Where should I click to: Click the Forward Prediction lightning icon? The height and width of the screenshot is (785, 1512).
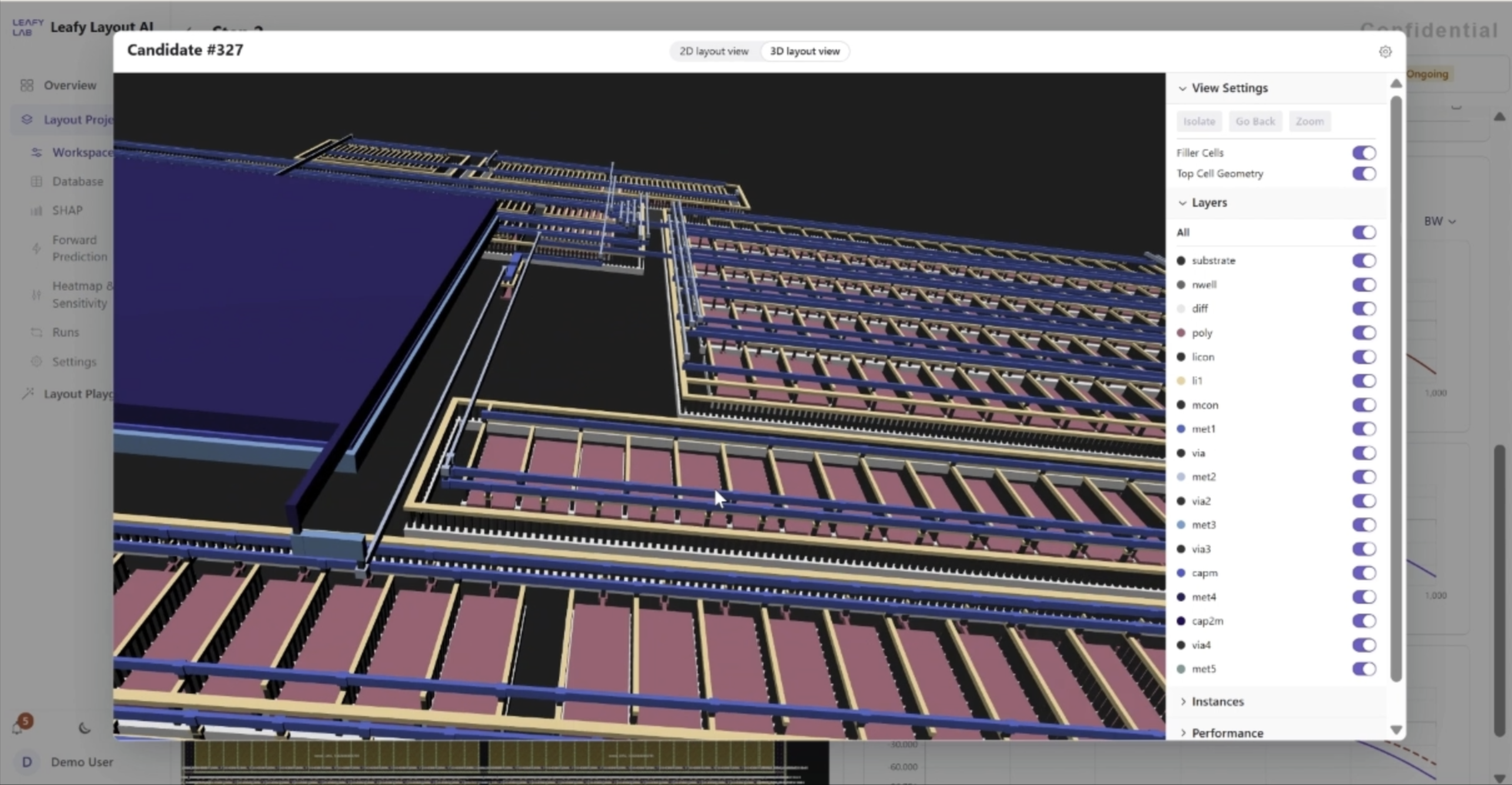point(36,249)
